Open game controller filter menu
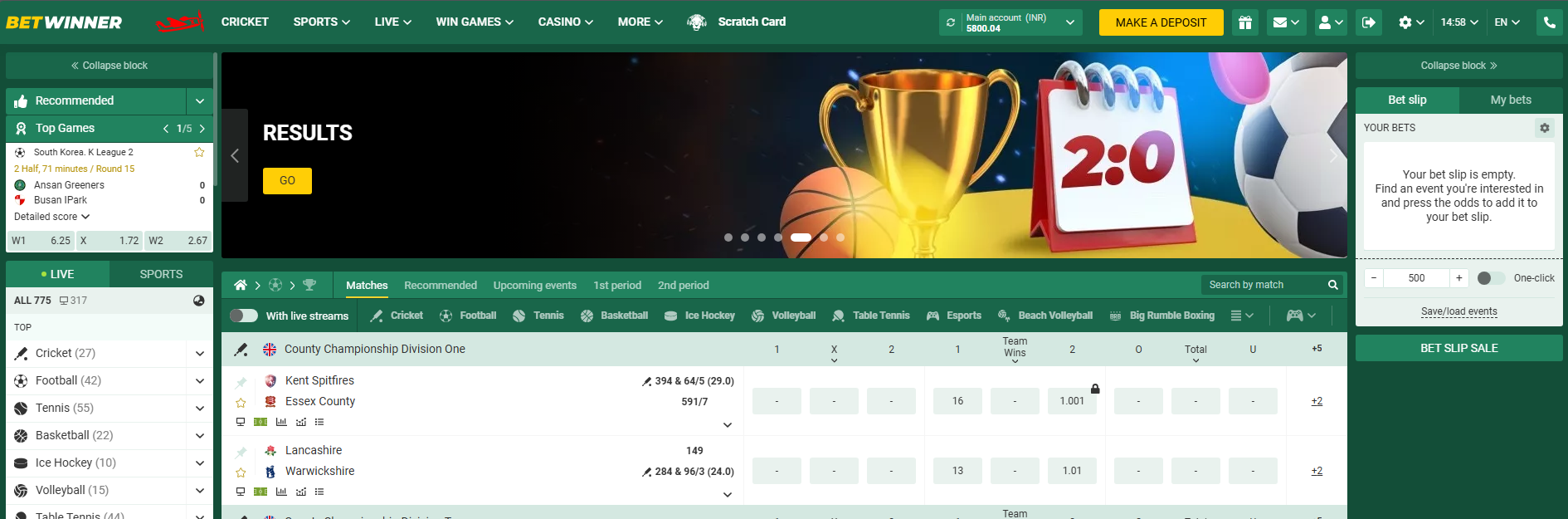The image size is (1568, 519). pos(1301,316)
